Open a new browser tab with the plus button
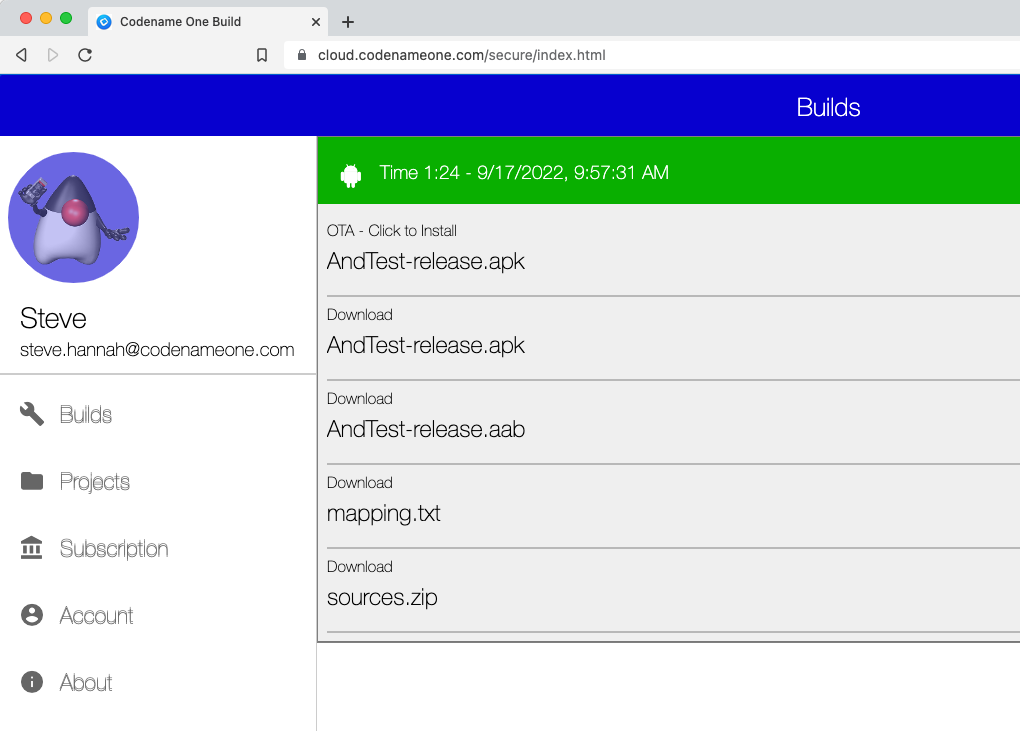 pyautogui.click(x=348, y=22)
